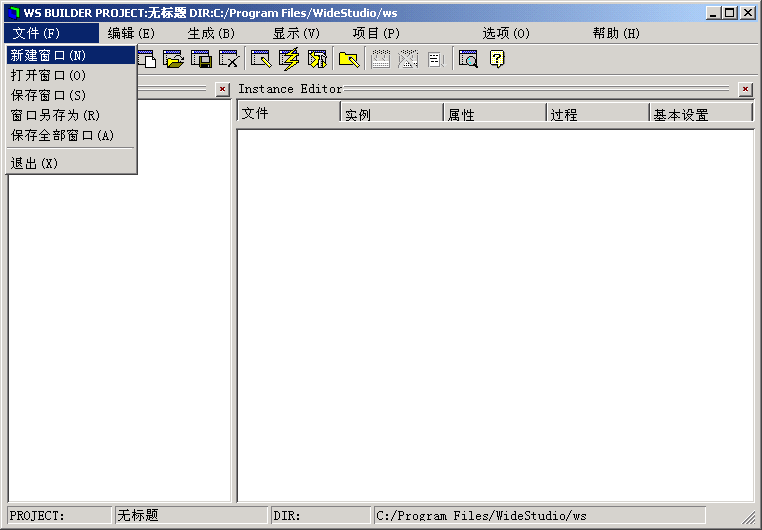Open the 选项 (O) menu

tap(506, 33)
